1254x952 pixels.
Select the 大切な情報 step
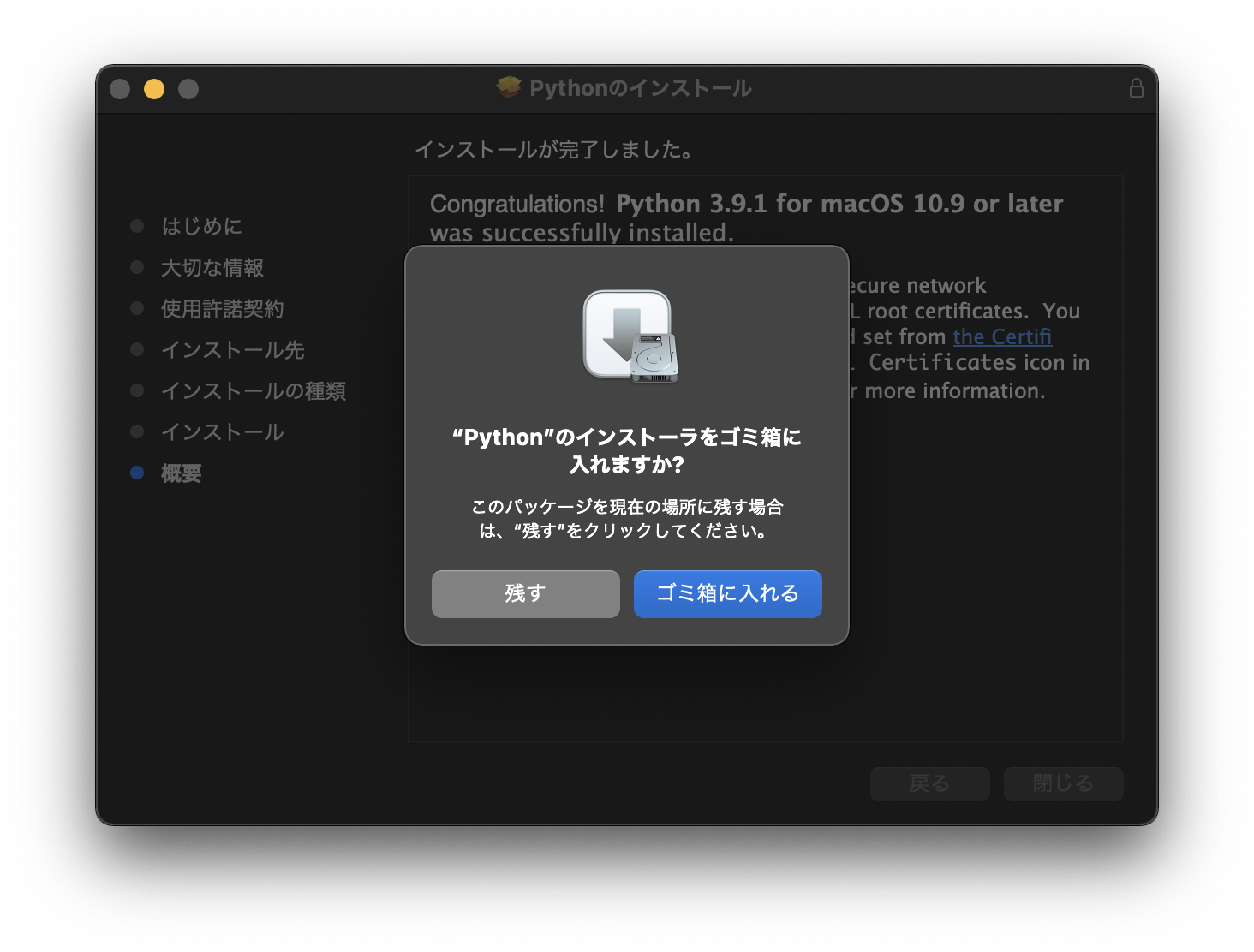tap(212, 267)
